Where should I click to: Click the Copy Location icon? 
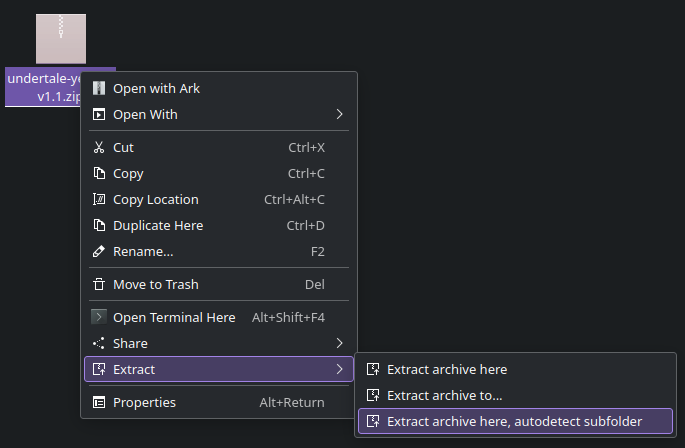click(99, 199)
